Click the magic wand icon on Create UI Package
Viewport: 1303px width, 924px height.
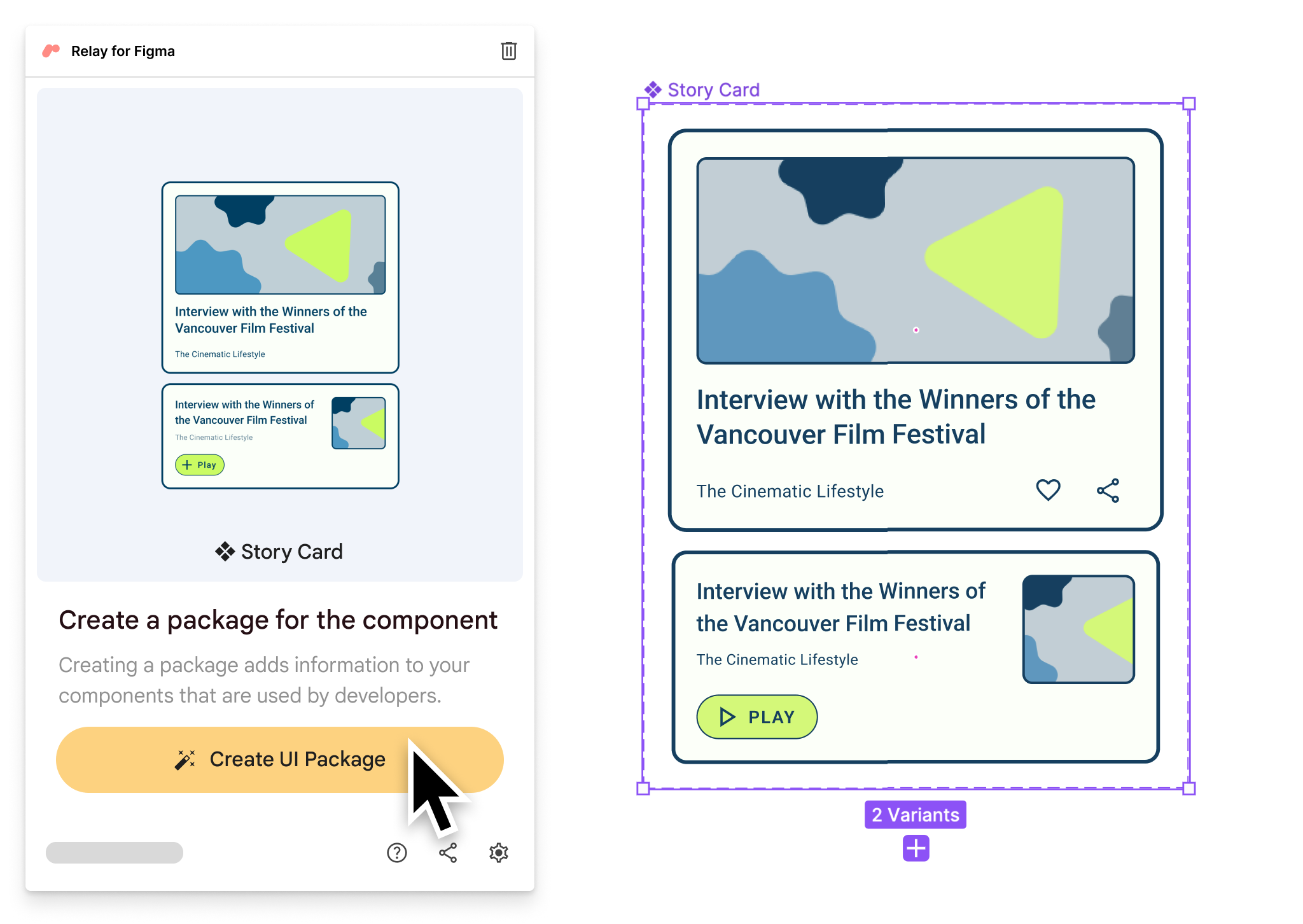pos(185,759)
